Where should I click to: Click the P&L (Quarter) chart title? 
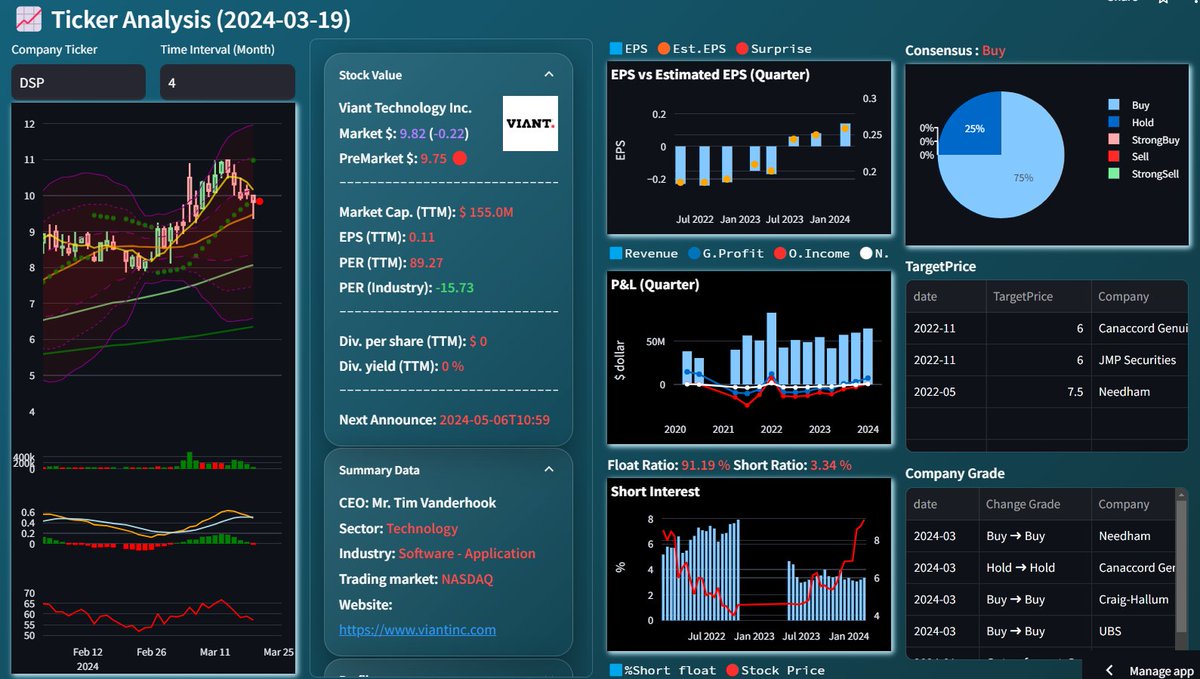tap(655, 284)
